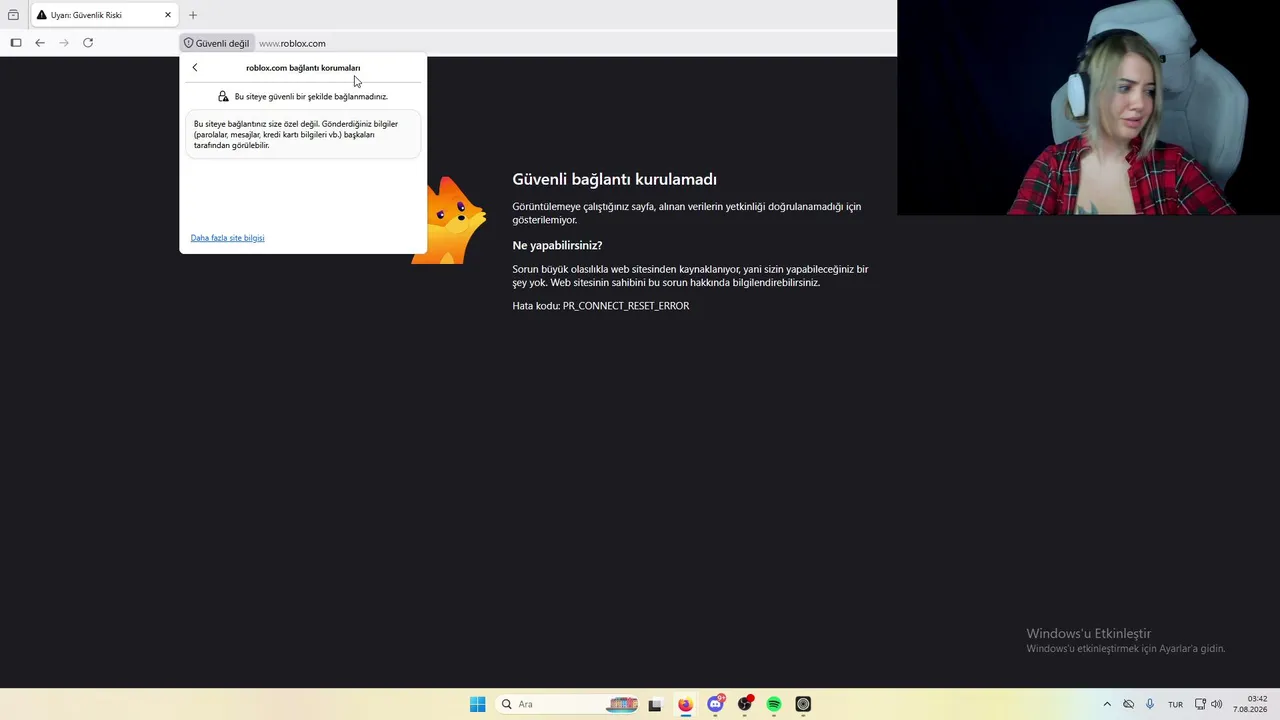Open the dark round app with red badge
This screenshot has width=1280, height=720.
pyautogui.click(x=745, y=704)
